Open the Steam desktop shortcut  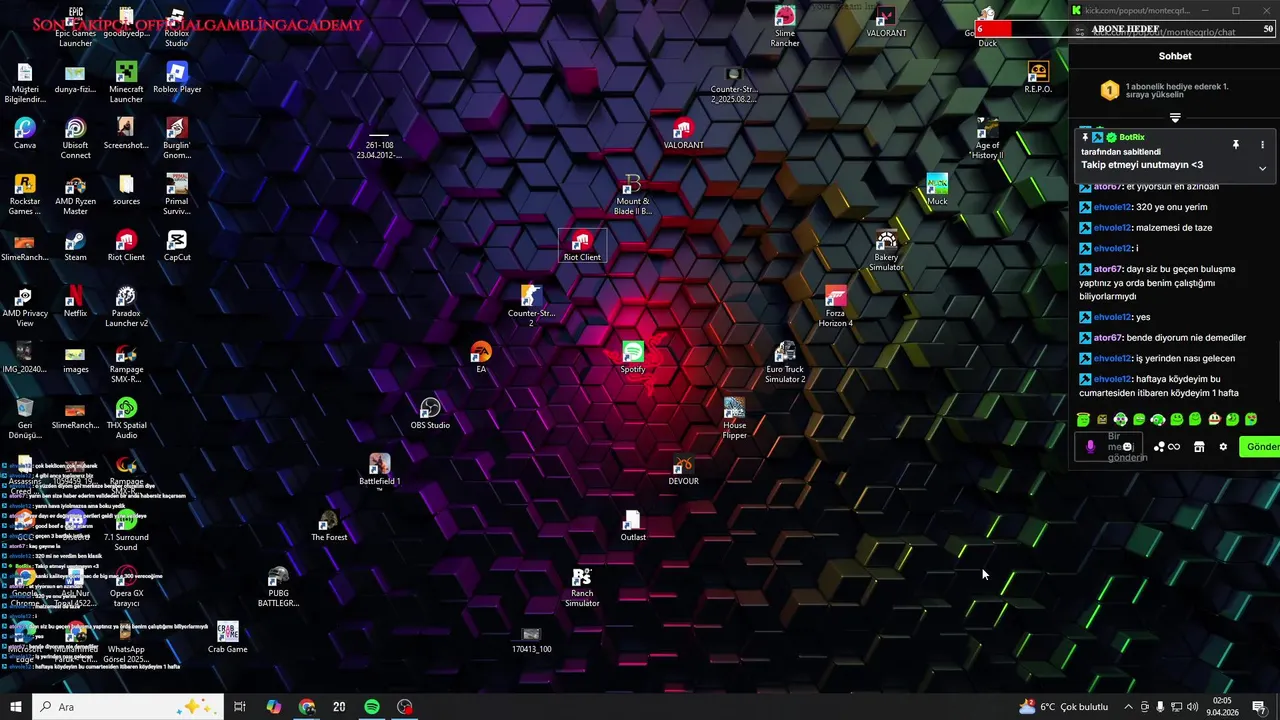[x=75, y=246]
